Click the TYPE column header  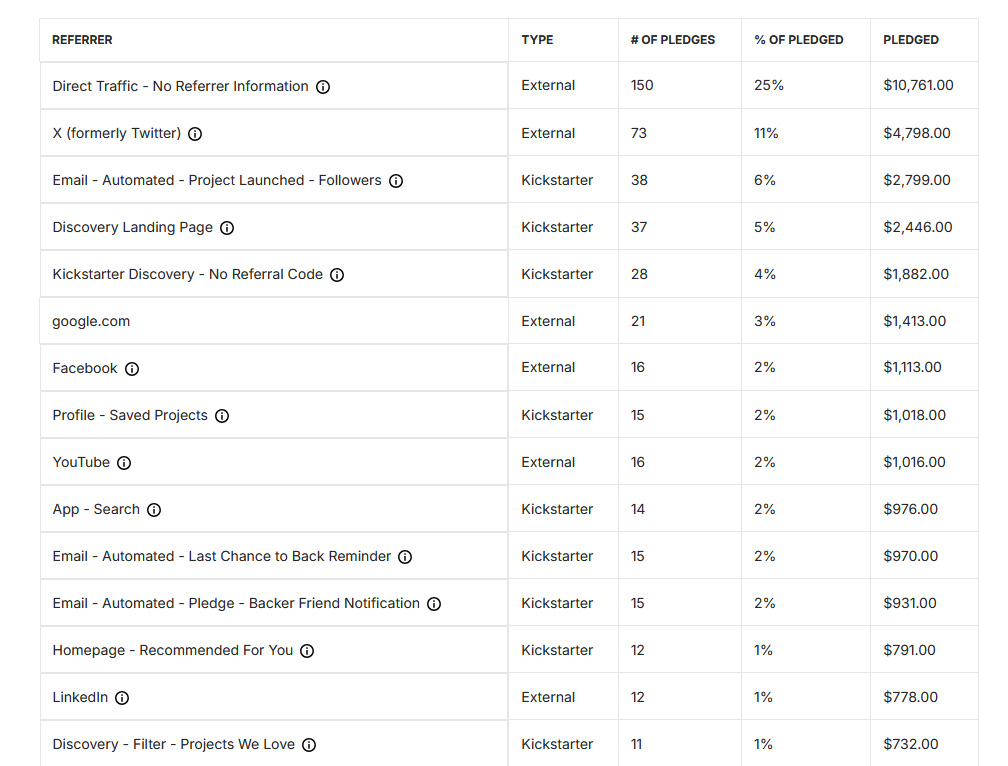[x=537, y=40]
